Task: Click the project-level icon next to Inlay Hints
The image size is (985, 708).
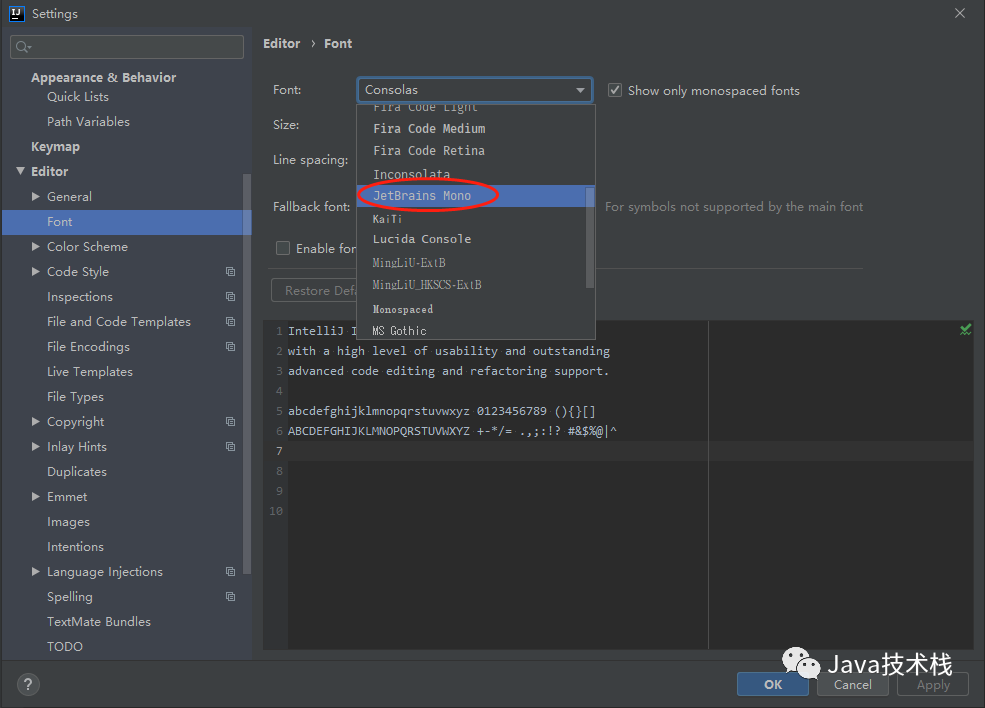Action: click(231, 447)
